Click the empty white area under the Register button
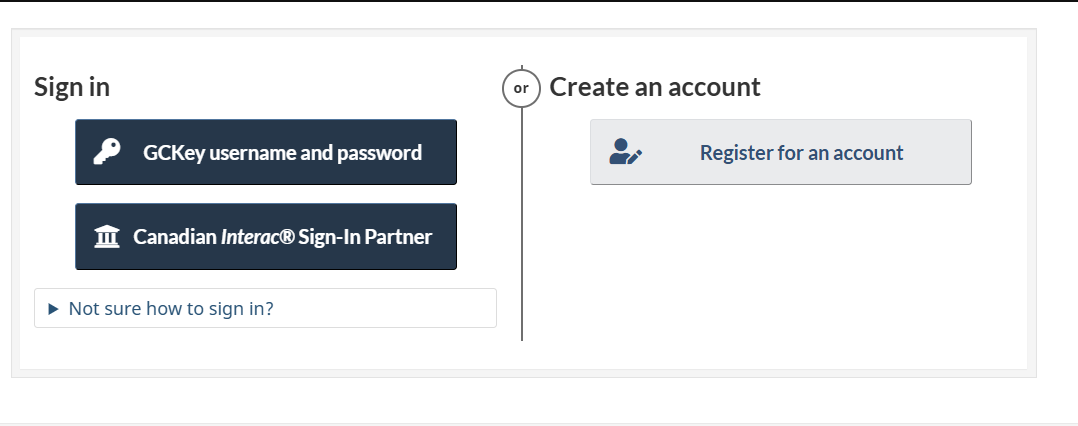The height and width of the screenshot is (426, 1078). tap(780, 270)
